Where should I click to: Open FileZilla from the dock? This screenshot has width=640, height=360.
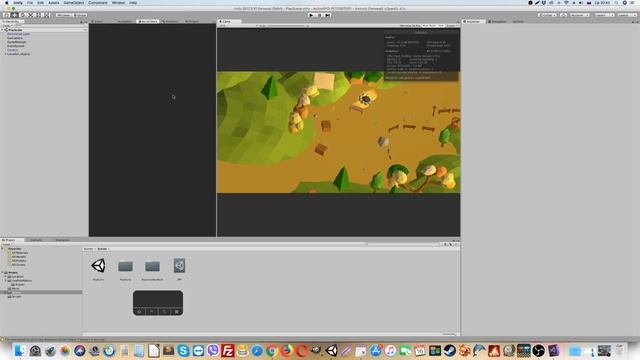click(228, 350)
